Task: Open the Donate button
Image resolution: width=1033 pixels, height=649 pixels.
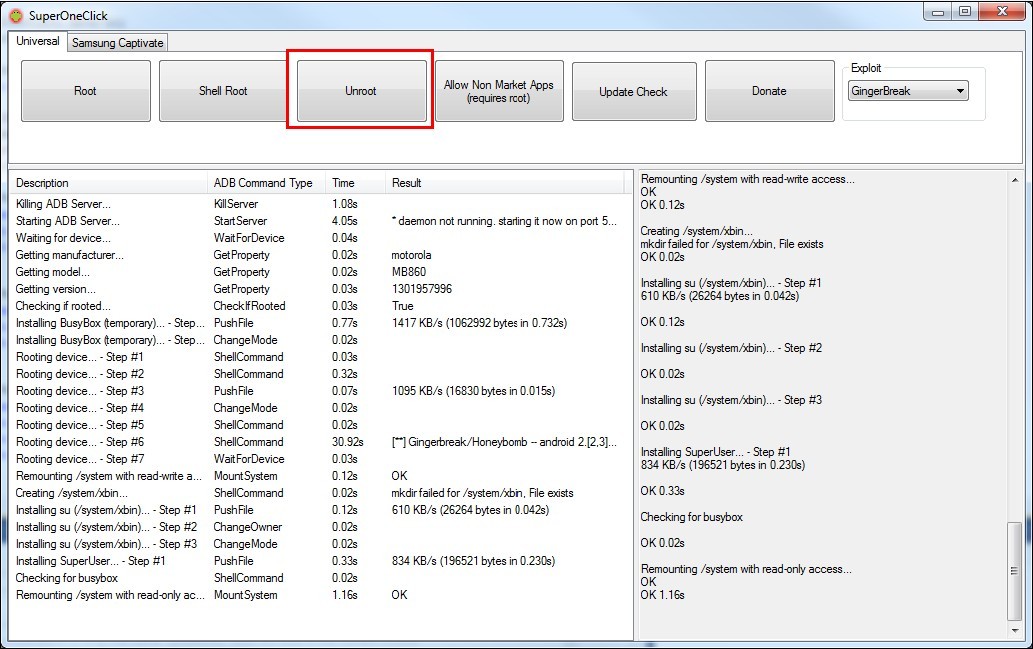Action: click(769, 91)
